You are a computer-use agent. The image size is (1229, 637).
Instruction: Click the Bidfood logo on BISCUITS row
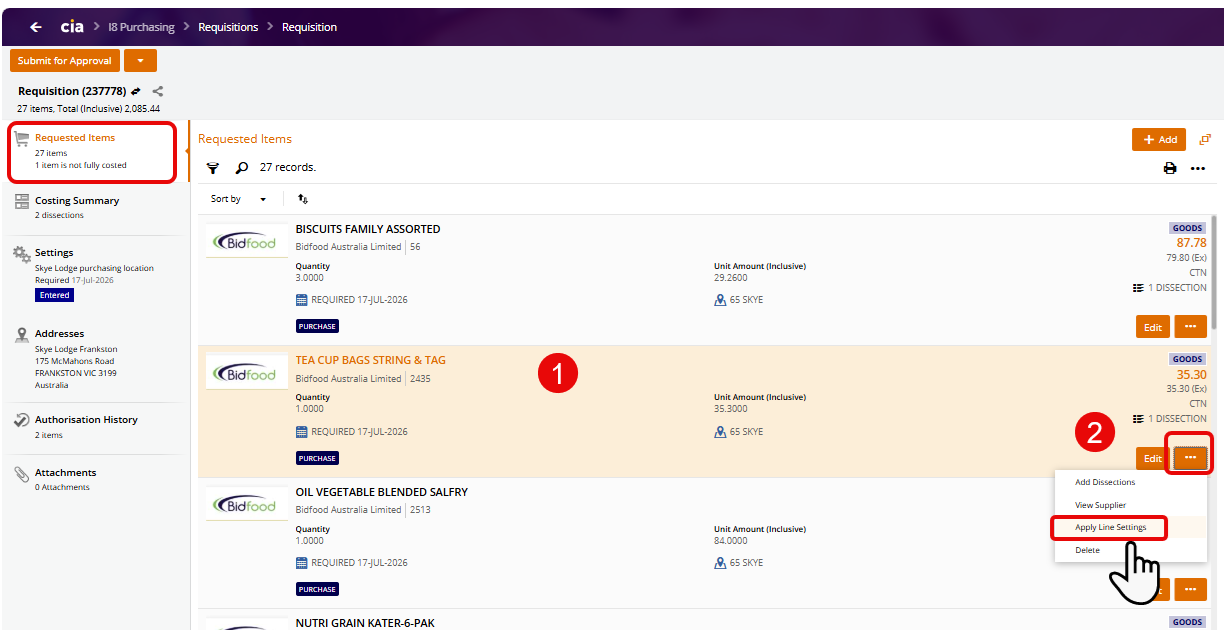[x=246, y=243]
